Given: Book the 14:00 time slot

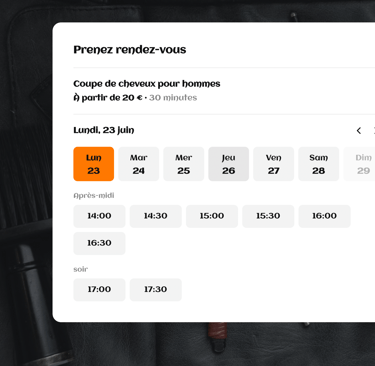Looking at the screenshot, I should (x=99, y=216).
